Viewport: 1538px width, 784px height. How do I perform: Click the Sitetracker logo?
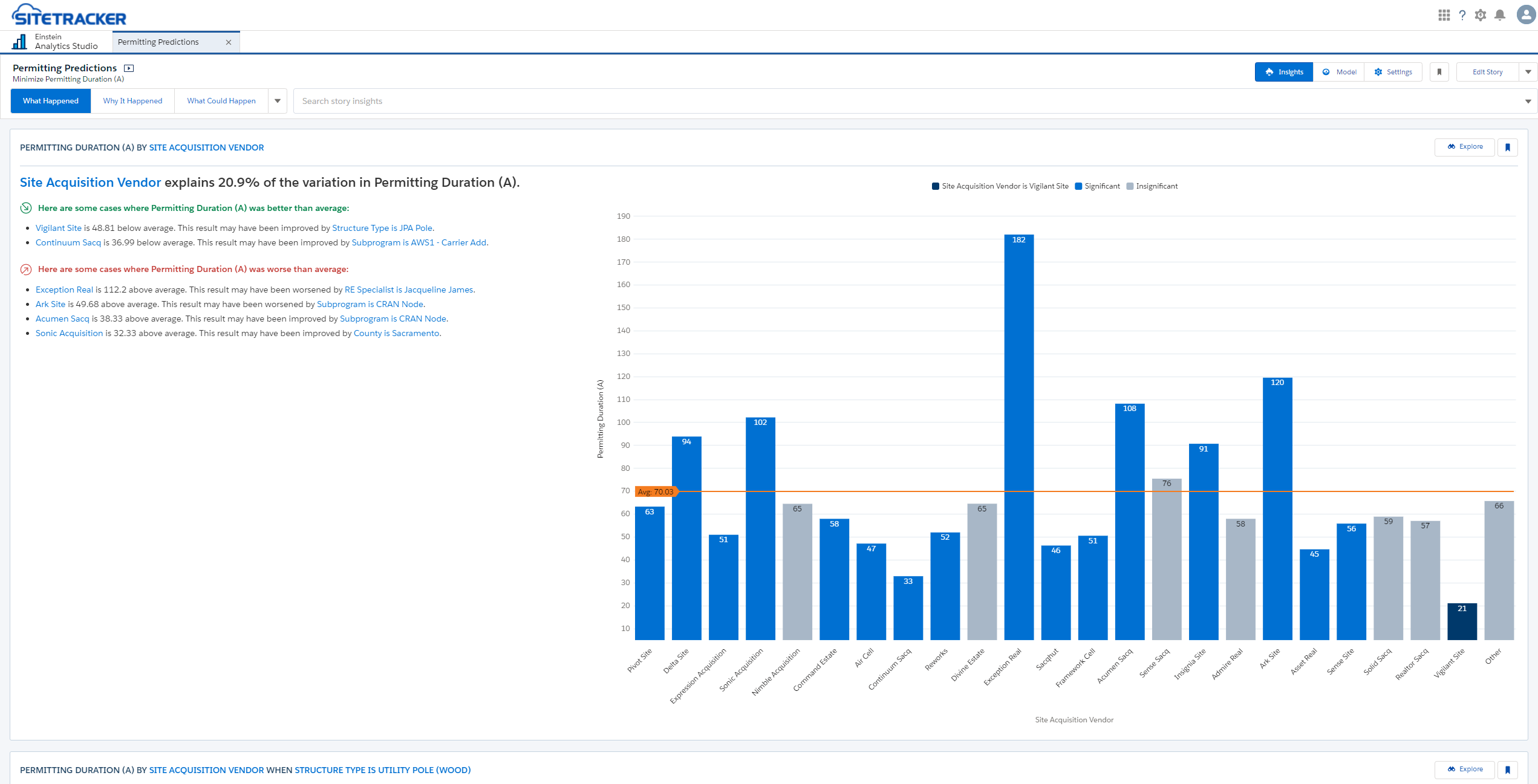(x=69, y=15)
